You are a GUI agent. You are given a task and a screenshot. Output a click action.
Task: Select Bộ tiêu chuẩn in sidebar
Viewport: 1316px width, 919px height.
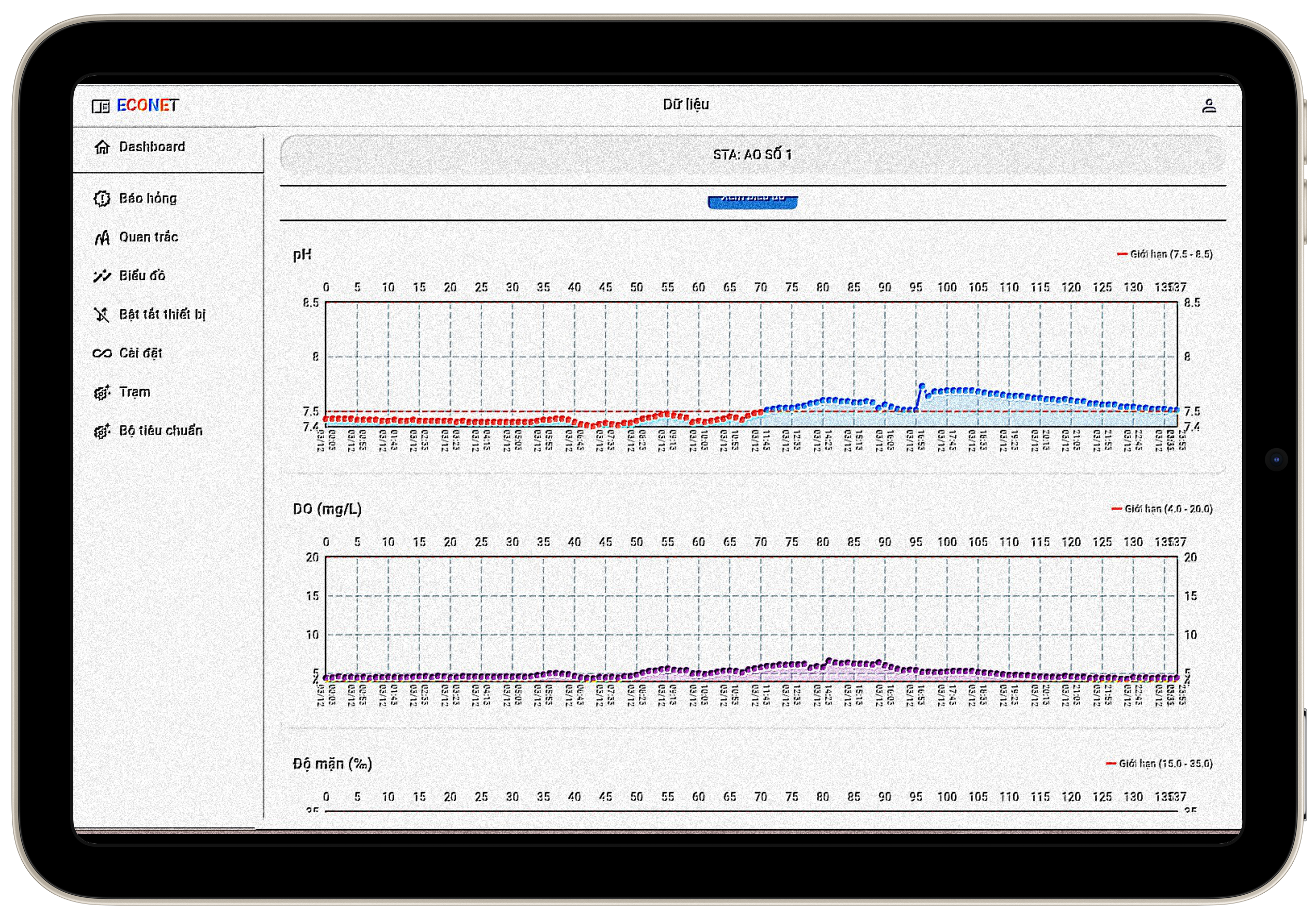[x=161, y=431]
